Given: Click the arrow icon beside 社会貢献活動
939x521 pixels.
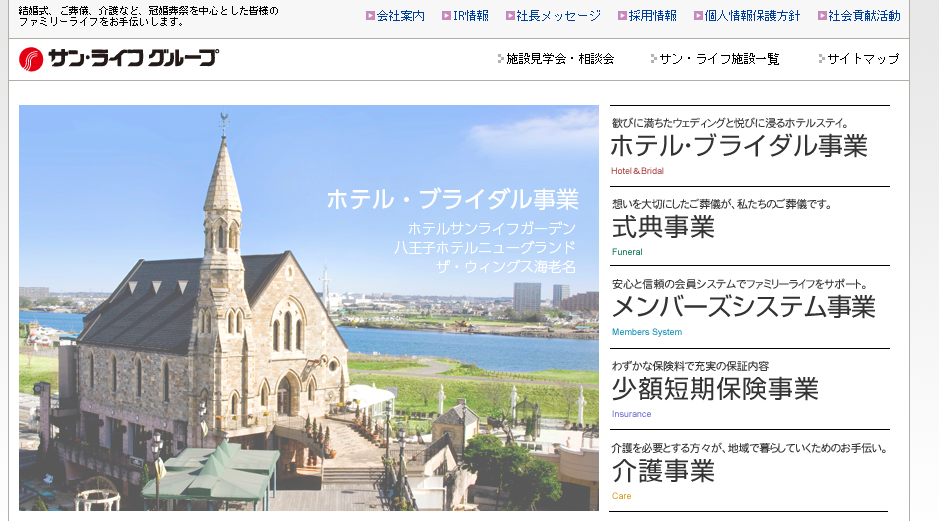Looking at the screenshot, I should 822,16.
